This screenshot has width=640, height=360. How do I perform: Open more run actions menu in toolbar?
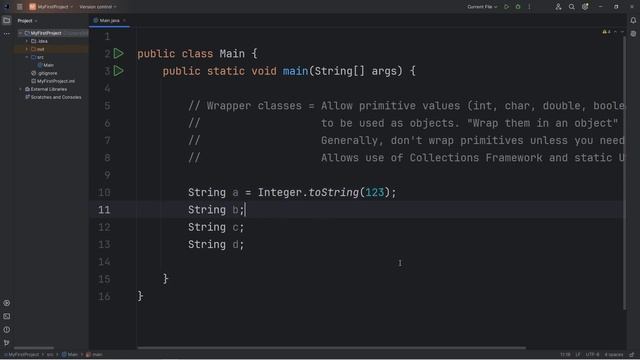pyautogui.click(x=529, y=7)
